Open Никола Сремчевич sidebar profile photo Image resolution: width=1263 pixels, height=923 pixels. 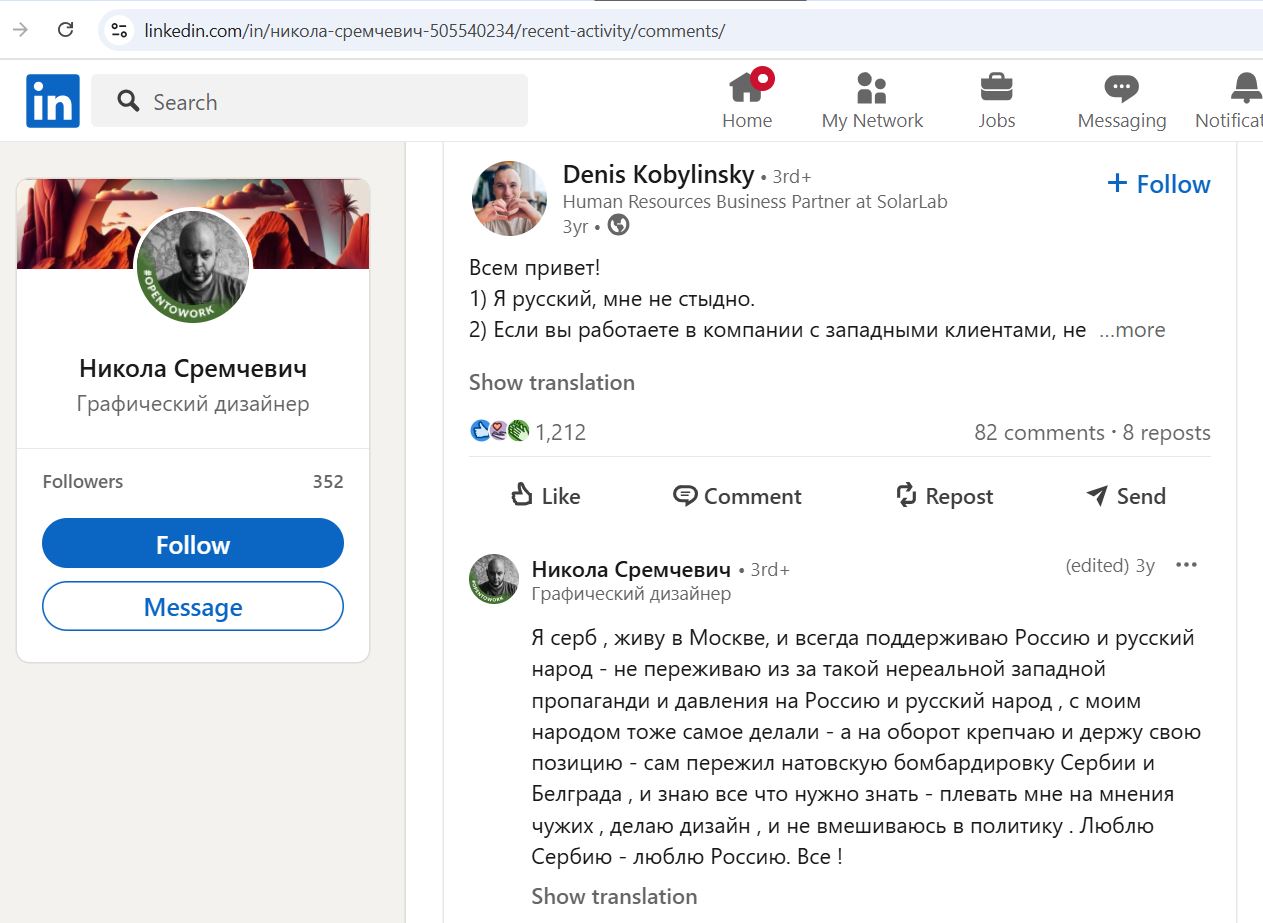(x=193, y=266)
